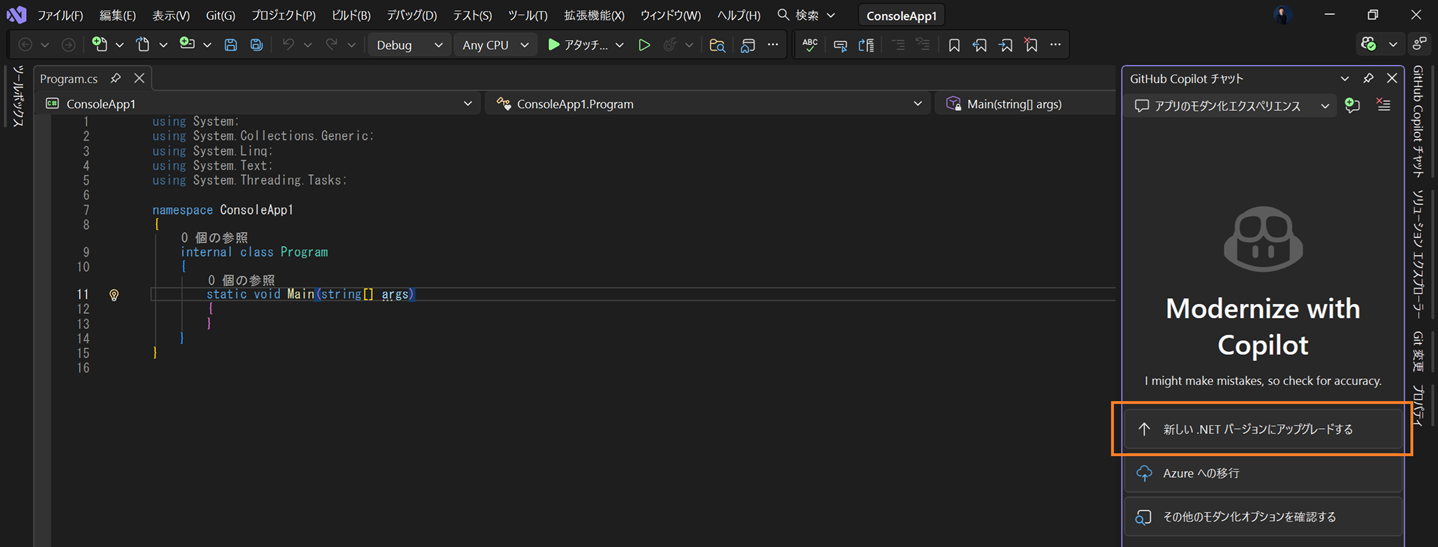The image size is (1438, 547).
Task: Click the bookmark toggle icon
Action: 954,45
